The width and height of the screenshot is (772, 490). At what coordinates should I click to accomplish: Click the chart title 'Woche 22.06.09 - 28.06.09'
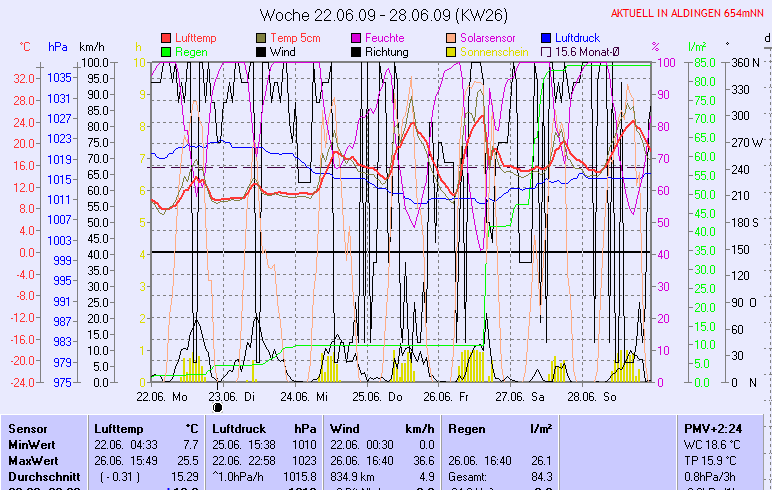click(383, 15)
